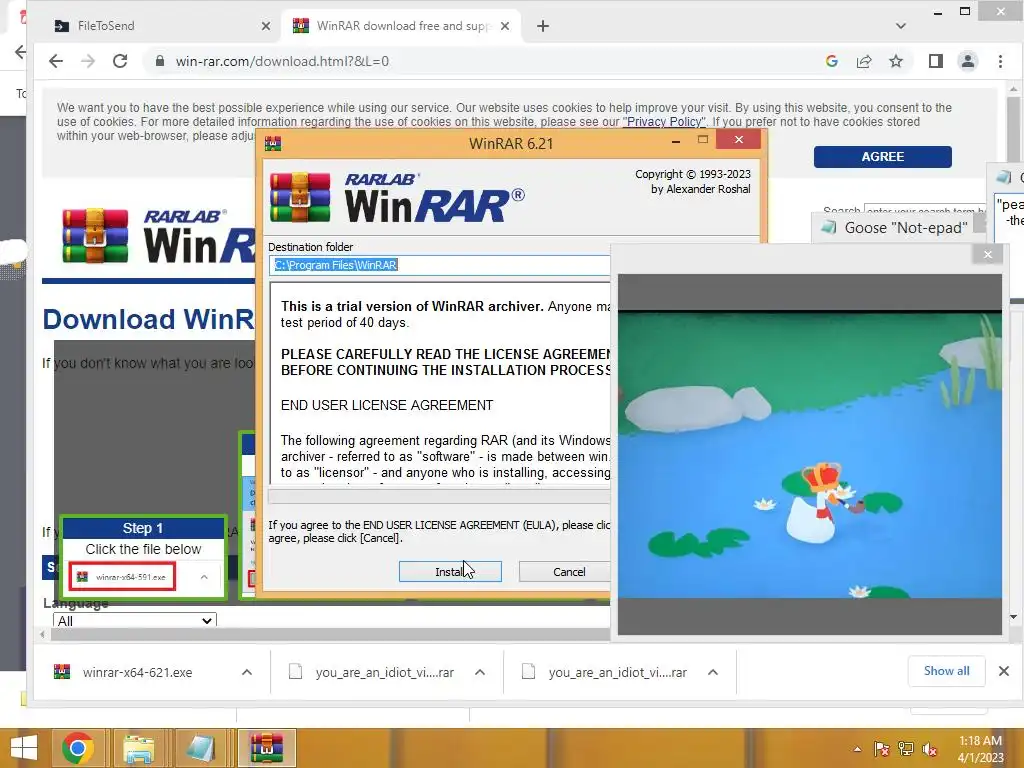Toggle the Chrome side panel
1024x768 pixels.
coord(935,61)
